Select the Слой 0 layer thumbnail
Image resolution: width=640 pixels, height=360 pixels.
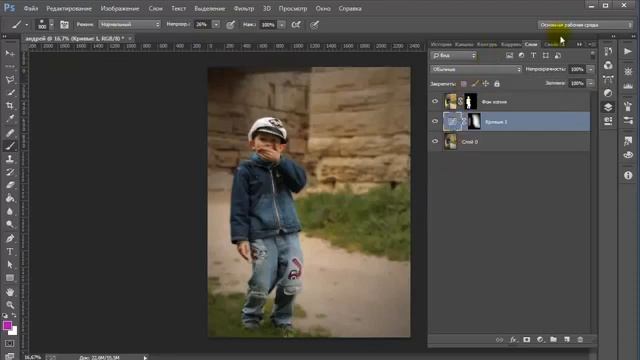point(451,142)
